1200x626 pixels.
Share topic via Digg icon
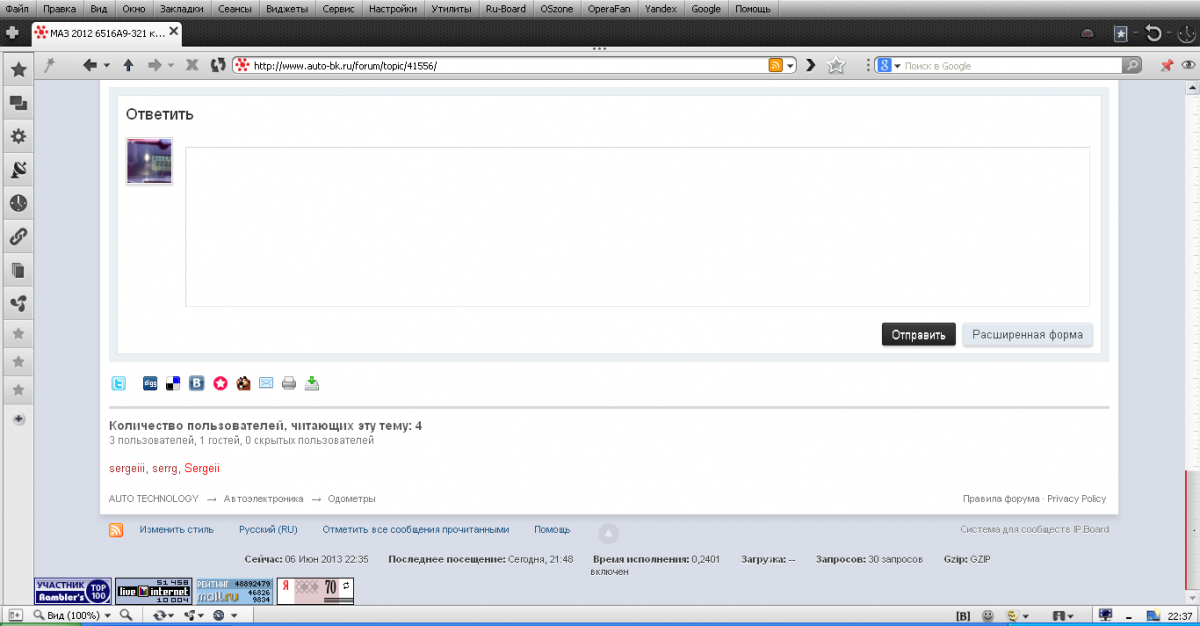pyautogui.click(x=150, y=383)
